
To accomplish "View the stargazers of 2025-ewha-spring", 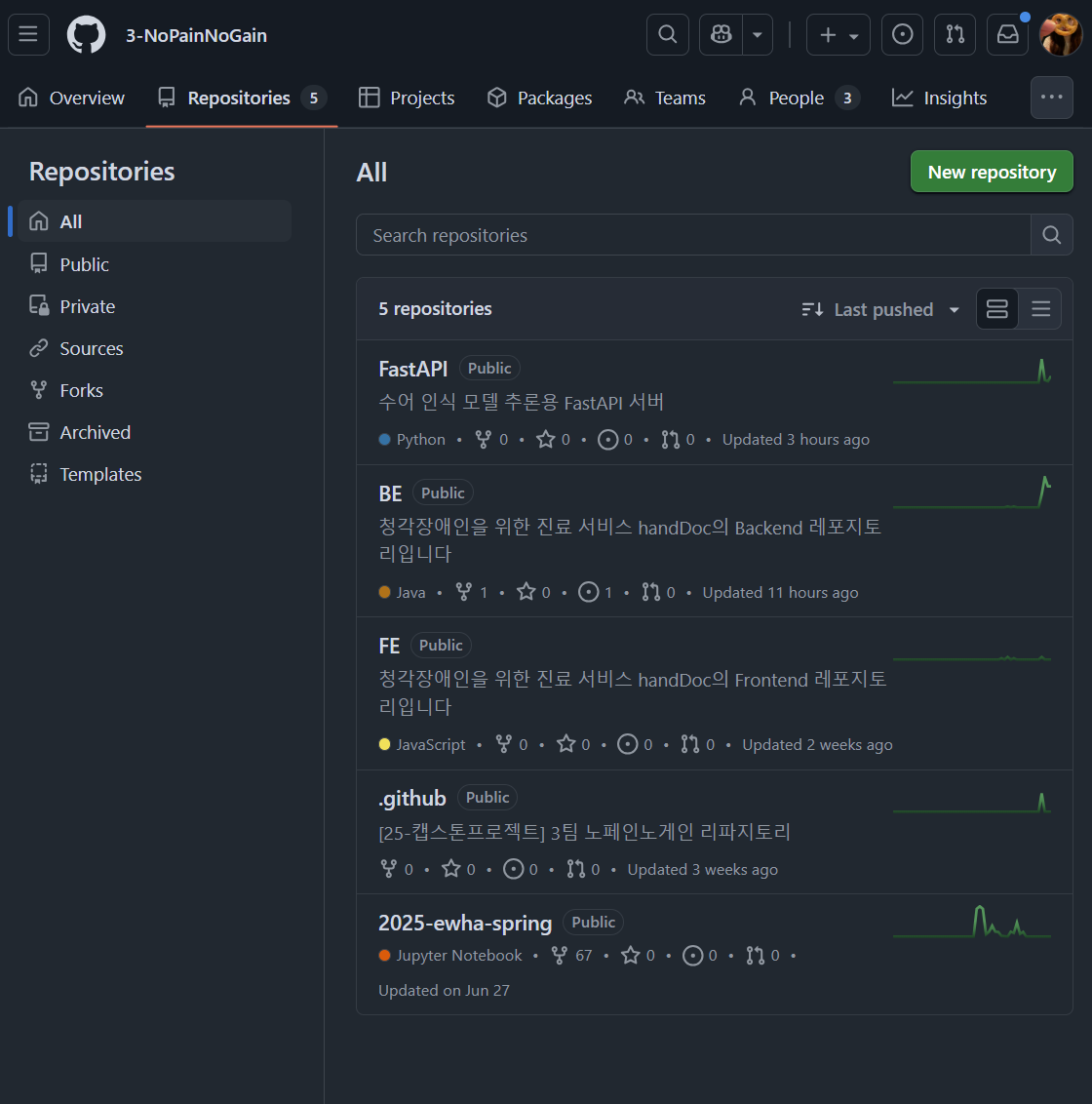I will pos(638,956).
